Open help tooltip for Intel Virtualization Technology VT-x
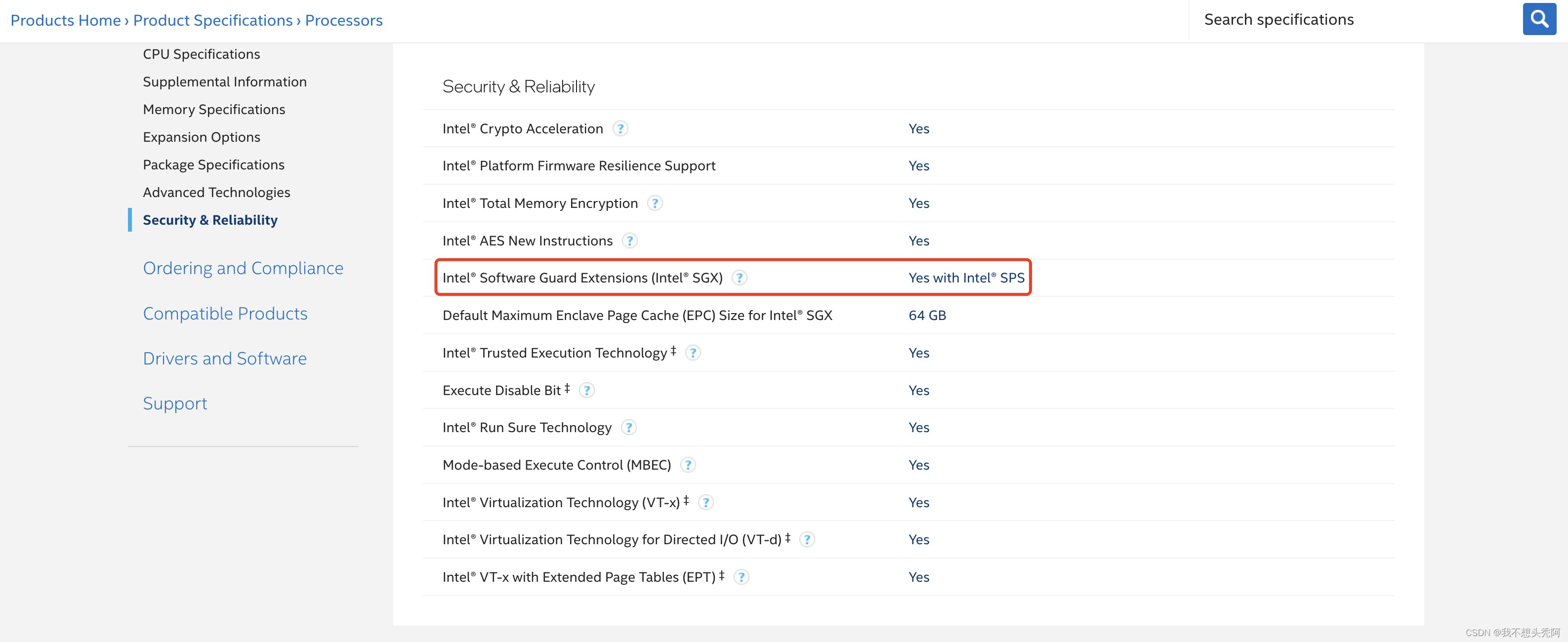Screen dimensions: 1568x642 click(x=706, y=502)
